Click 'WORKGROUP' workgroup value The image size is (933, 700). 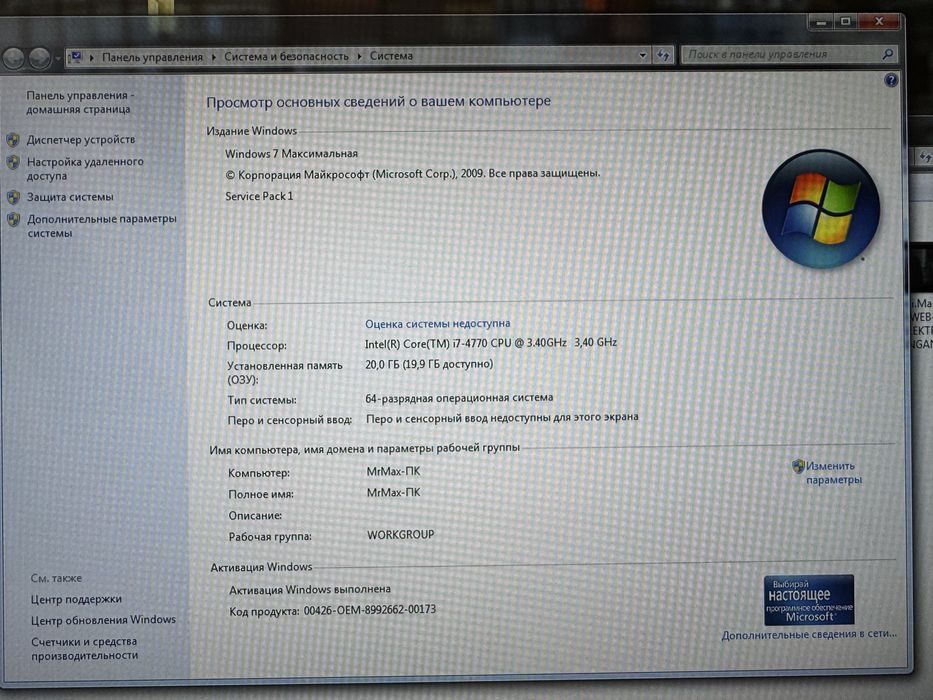click(x=400, y=535)
